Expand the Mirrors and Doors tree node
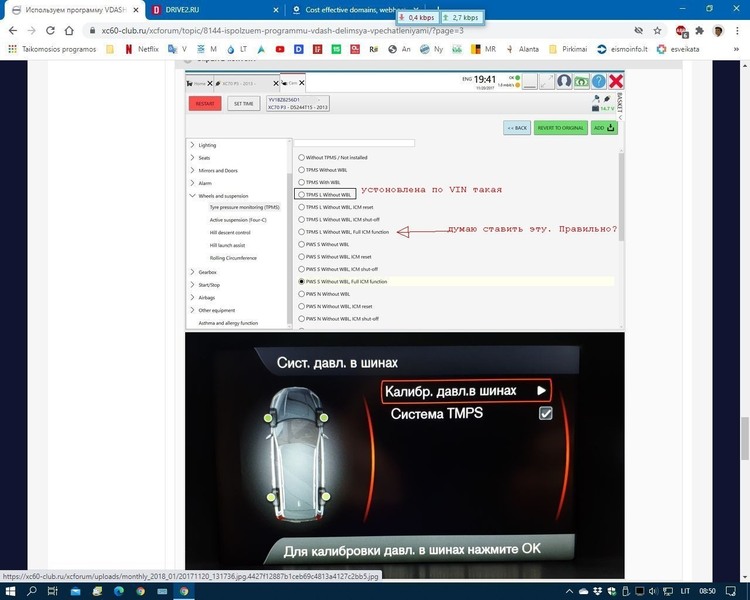The width and height of the screenshot is (750, 600). click(192, 170)
